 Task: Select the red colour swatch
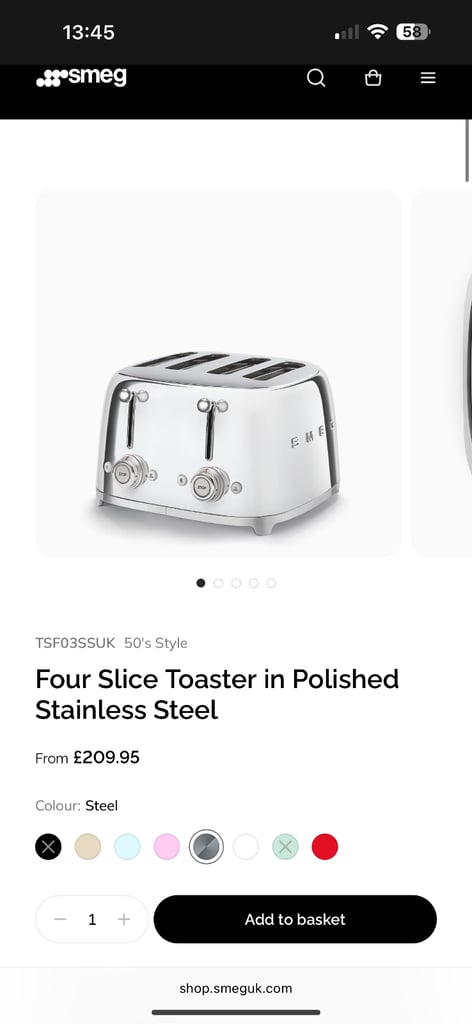[324, 847]
